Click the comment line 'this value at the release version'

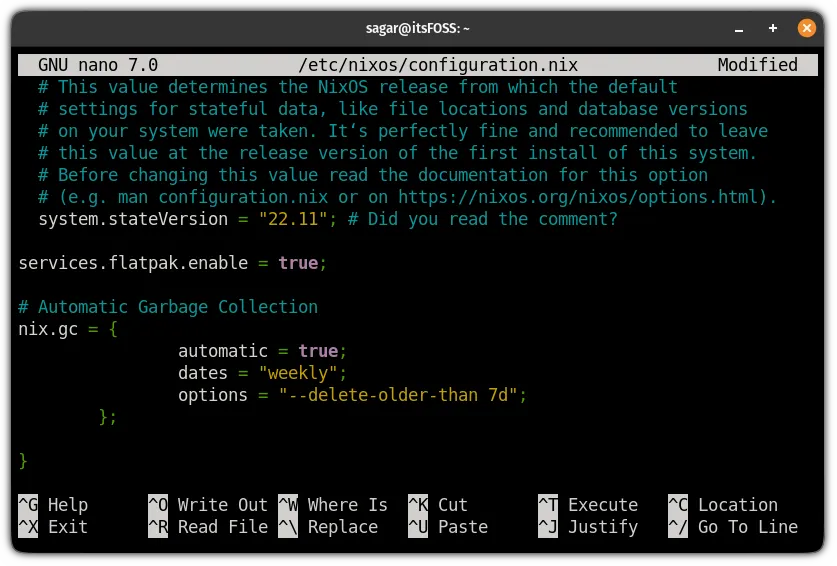[398, 153]
